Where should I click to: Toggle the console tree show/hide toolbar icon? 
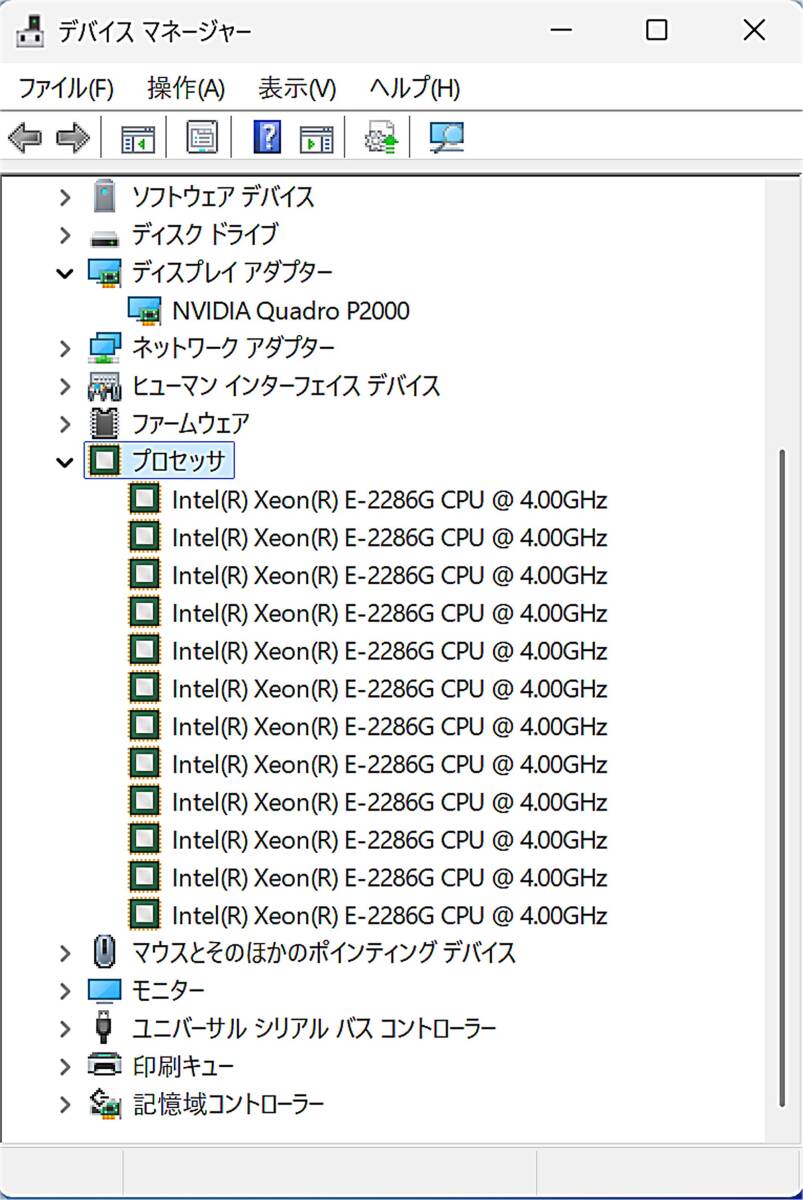point(137,138)
